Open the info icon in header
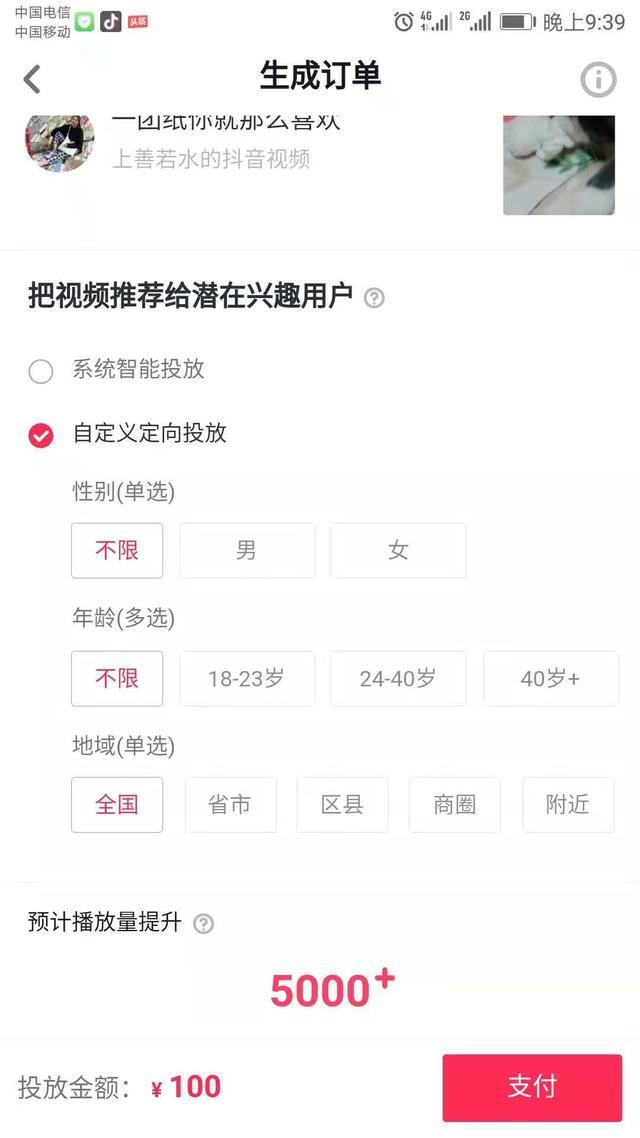This screenshot has height=1138, width=640. click(x=598, y=79)
